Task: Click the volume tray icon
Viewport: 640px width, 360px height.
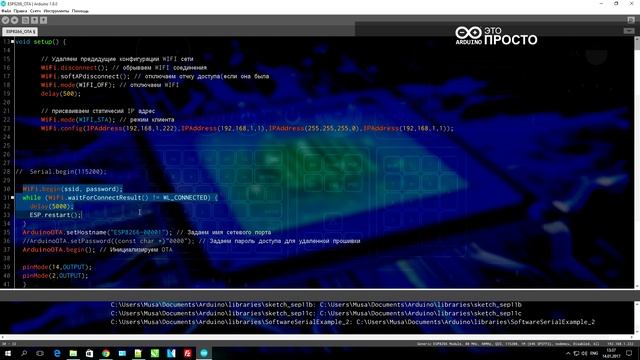Action: (x=584, y=353)
